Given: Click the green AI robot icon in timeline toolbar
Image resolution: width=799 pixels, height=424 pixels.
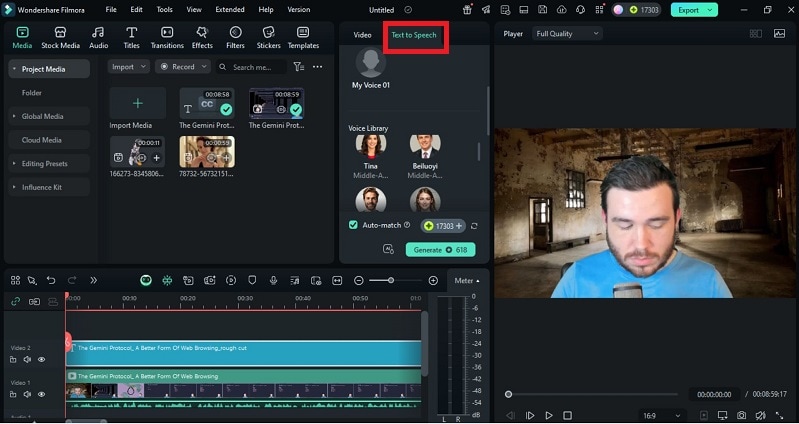Looking at the screenshot, I should click(146, 280).
